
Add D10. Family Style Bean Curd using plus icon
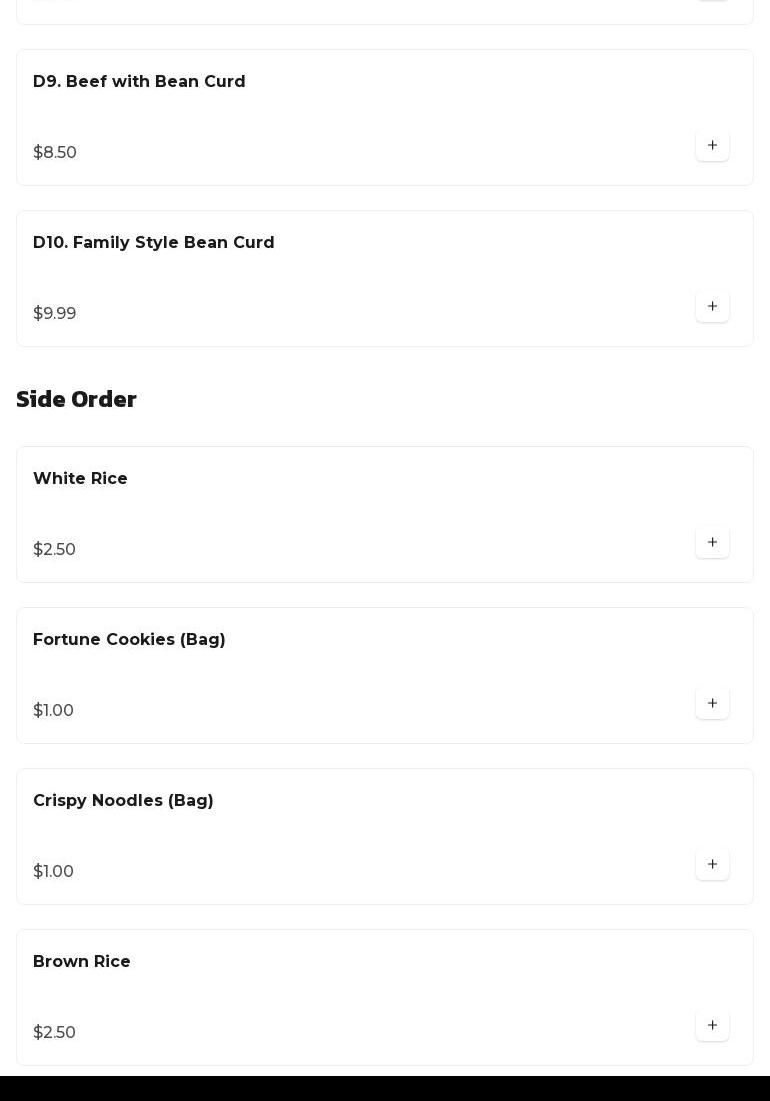click(x=712, y=307)
